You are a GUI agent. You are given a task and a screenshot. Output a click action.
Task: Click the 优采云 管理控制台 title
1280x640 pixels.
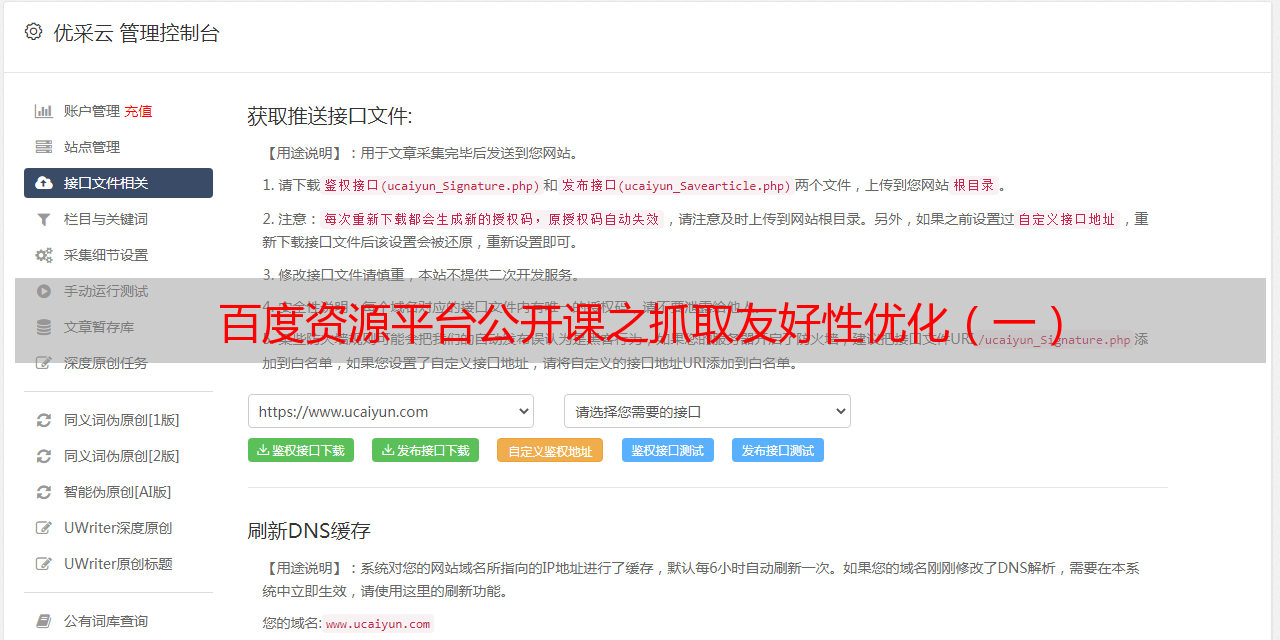point(136,33)
